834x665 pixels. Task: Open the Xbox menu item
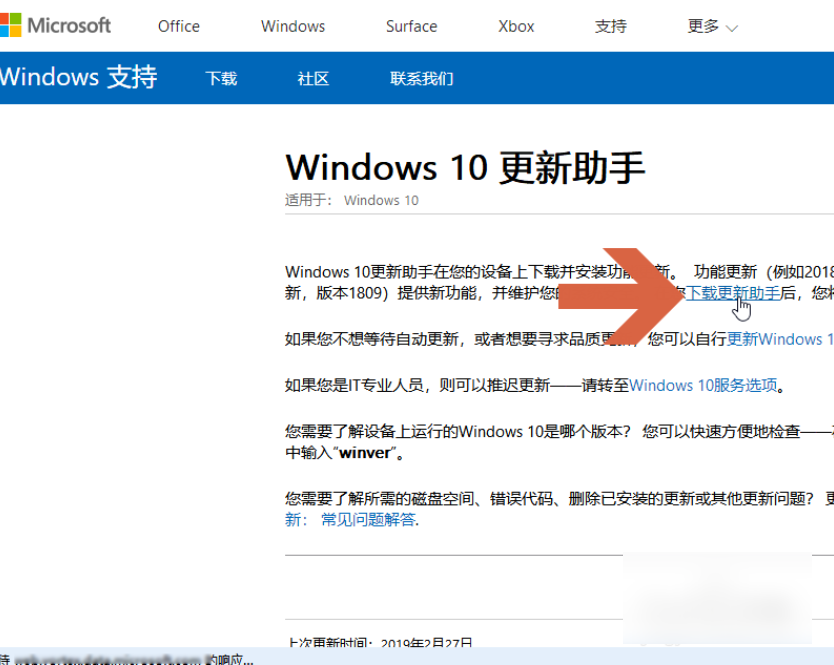coord(515,26)
